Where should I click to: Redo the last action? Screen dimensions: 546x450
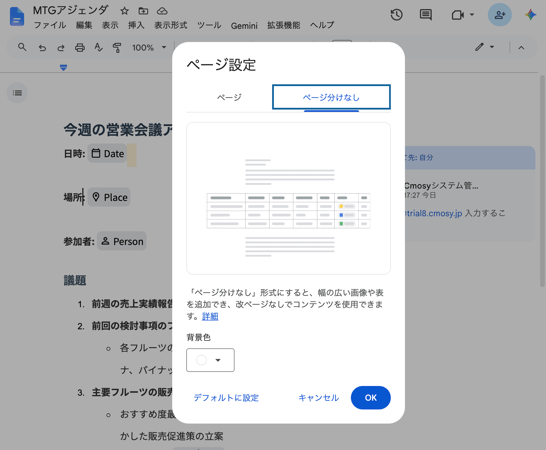tap(61, 47)
